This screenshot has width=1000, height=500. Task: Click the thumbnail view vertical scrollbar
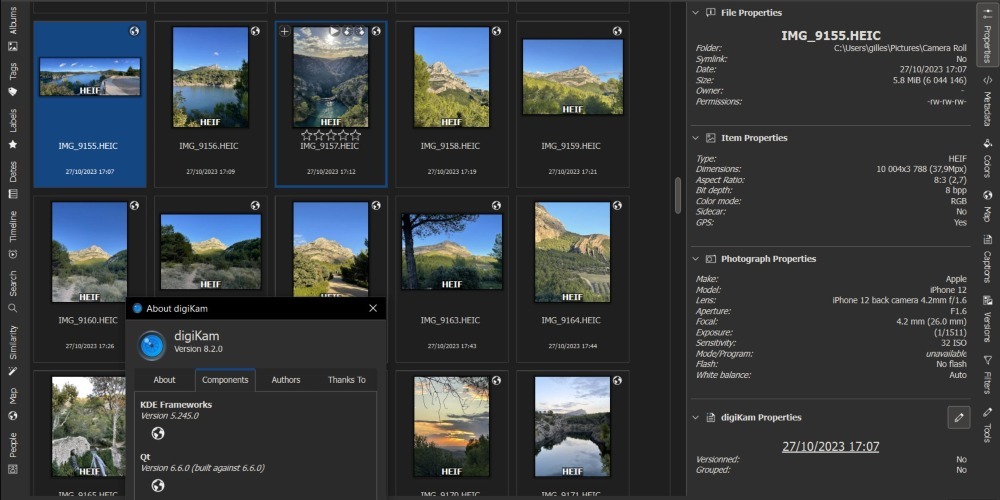pyautogui.click(x=678, y=196)
